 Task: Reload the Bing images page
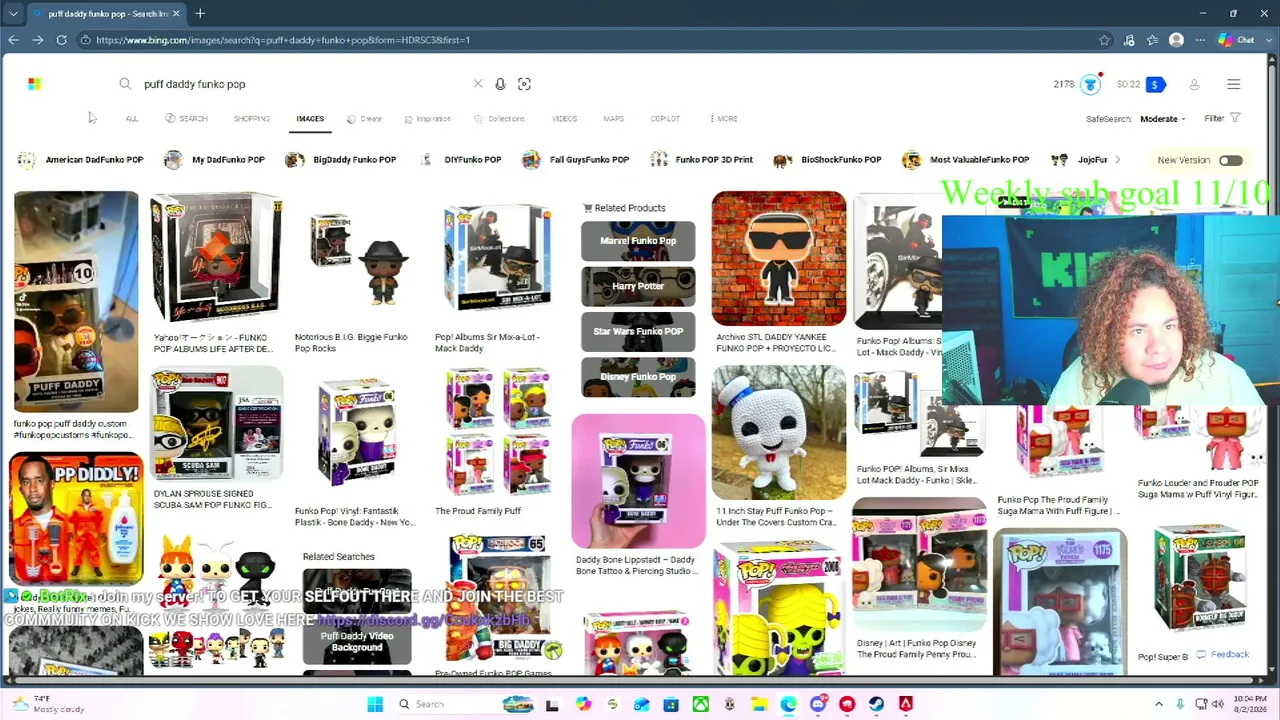coord(62,40)
